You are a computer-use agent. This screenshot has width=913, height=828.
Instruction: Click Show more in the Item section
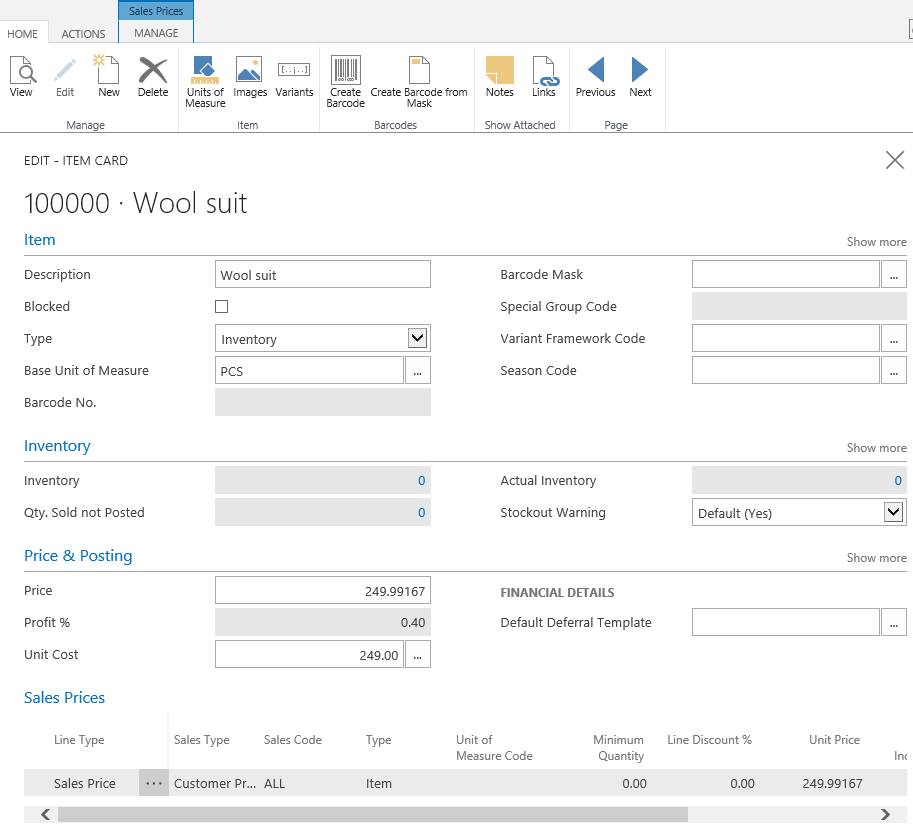(876, 242)
